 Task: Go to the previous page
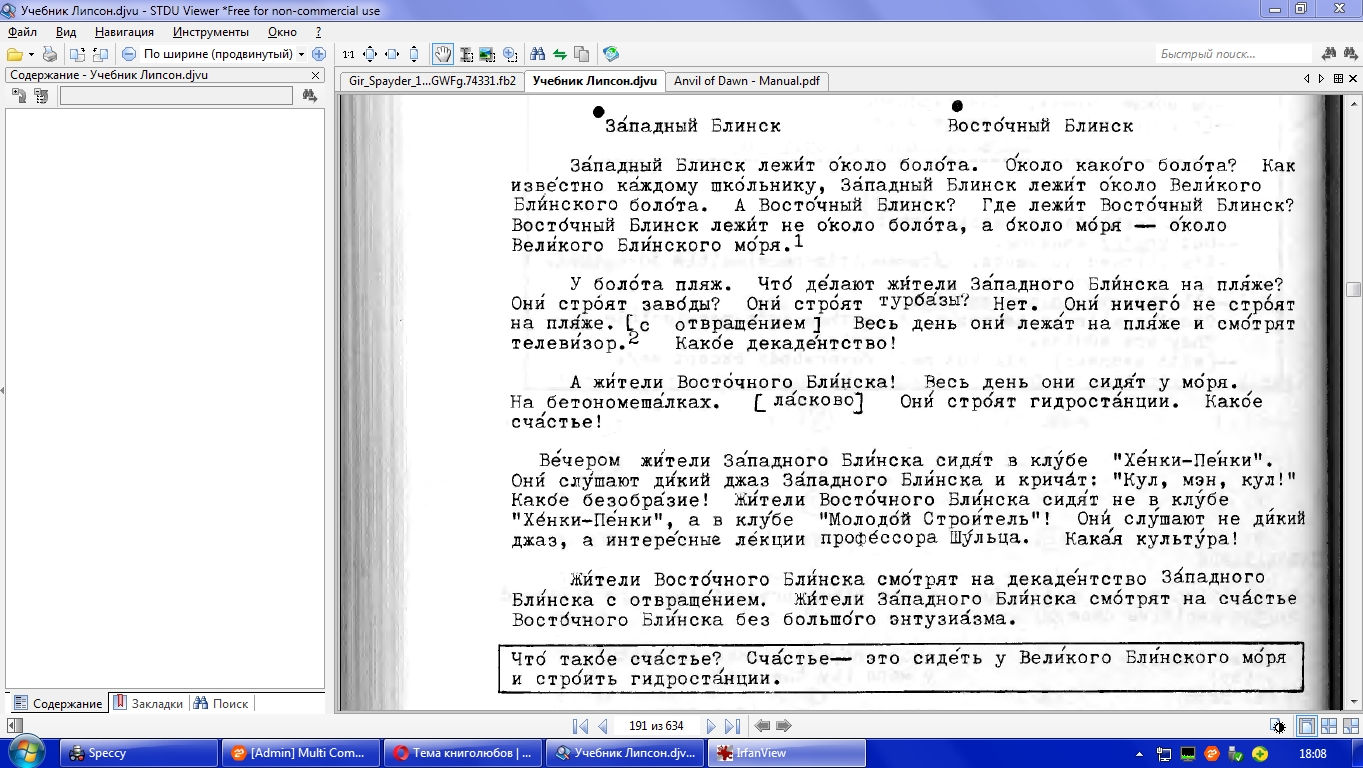(603, 726)
